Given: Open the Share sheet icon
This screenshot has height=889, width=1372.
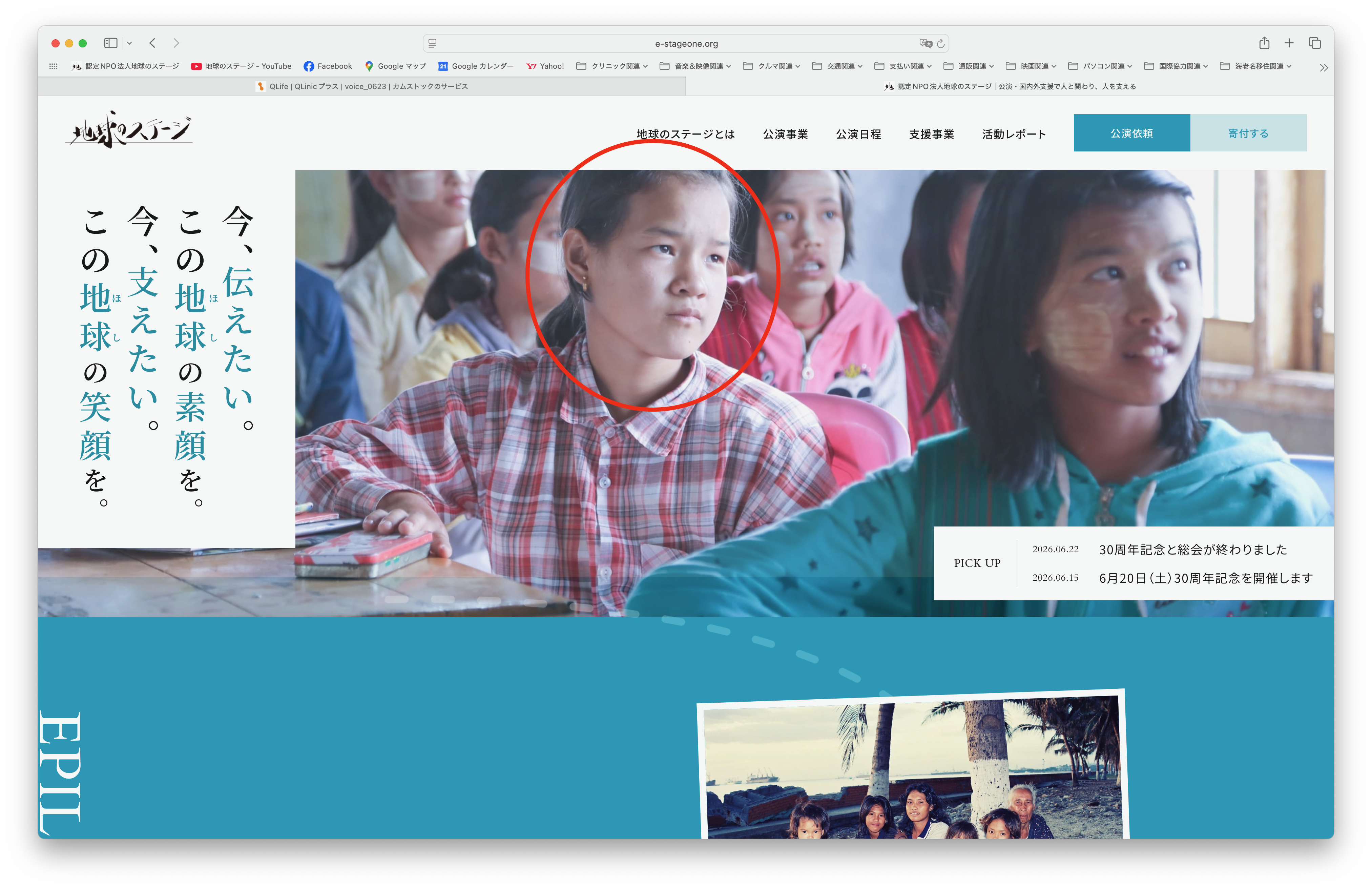Looking at the screenshot, I should click(1264, 43).
